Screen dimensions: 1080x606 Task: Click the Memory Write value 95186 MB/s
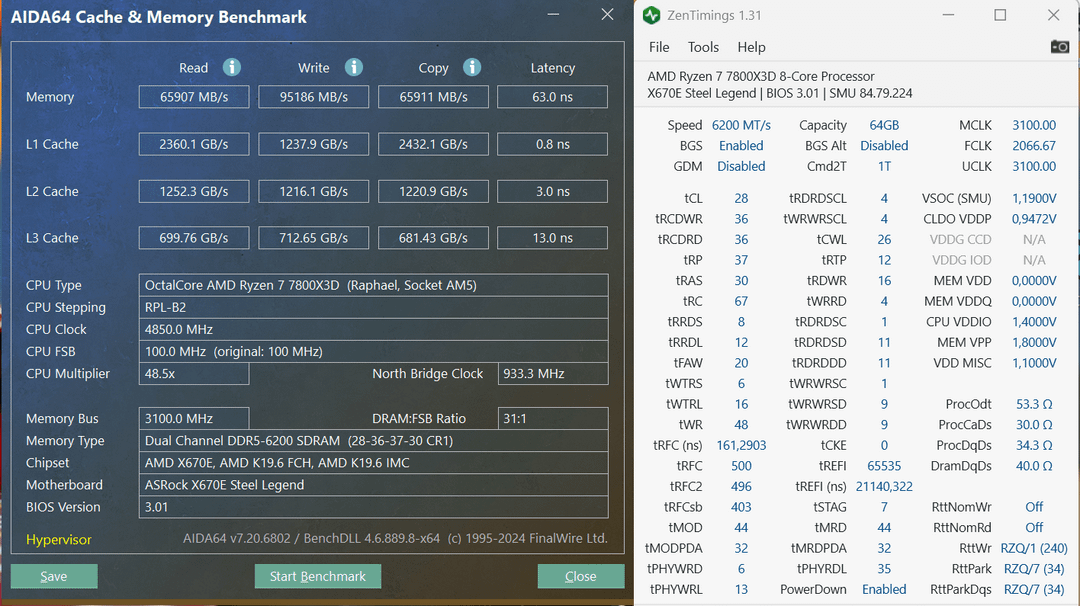313,97
